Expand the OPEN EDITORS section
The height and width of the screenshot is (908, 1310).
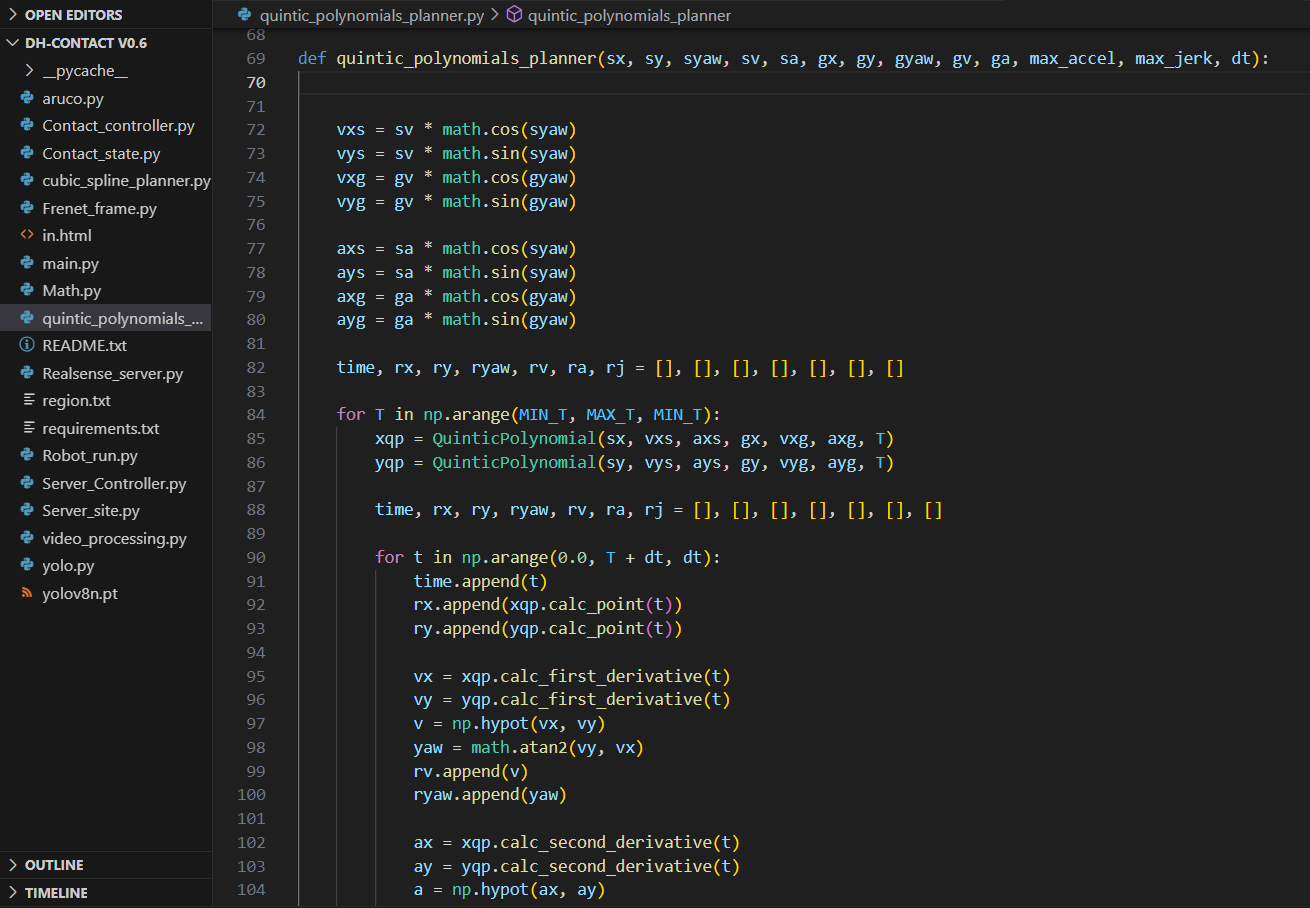coord(13,15)
